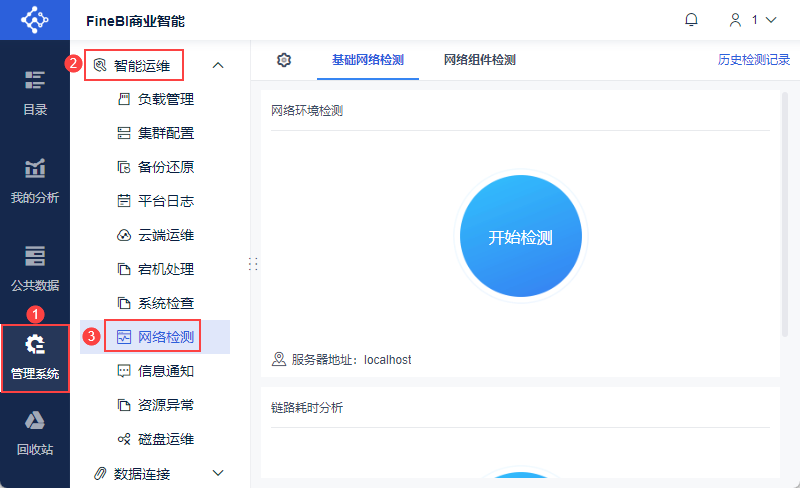800x488 pixels.
Task: Click the 数据连接 paperclip icon
Action: pos(100,474)
